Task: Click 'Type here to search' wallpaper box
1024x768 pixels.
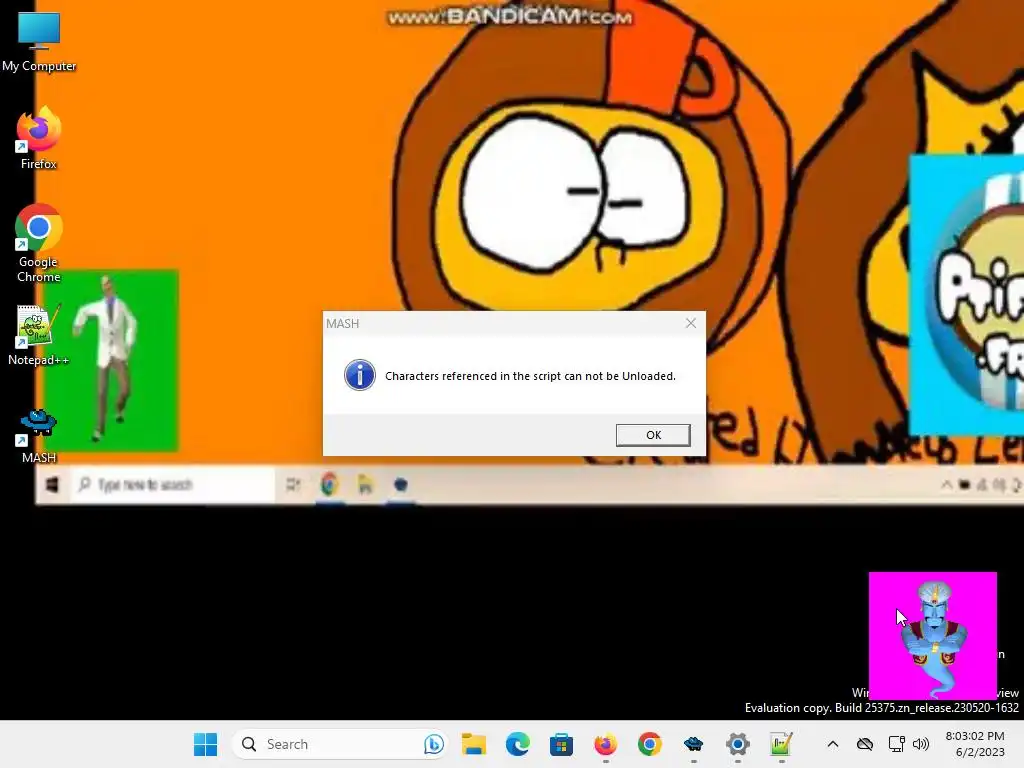Action: coord(172,485)
